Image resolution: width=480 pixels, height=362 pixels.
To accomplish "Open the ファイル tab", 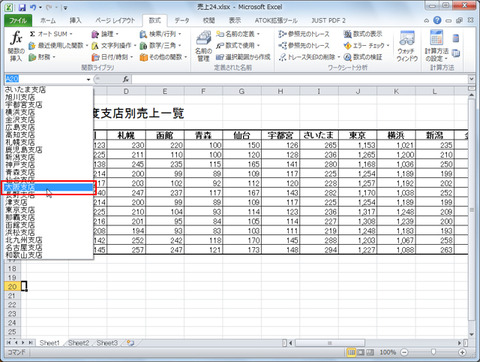I will pos(18,20).
